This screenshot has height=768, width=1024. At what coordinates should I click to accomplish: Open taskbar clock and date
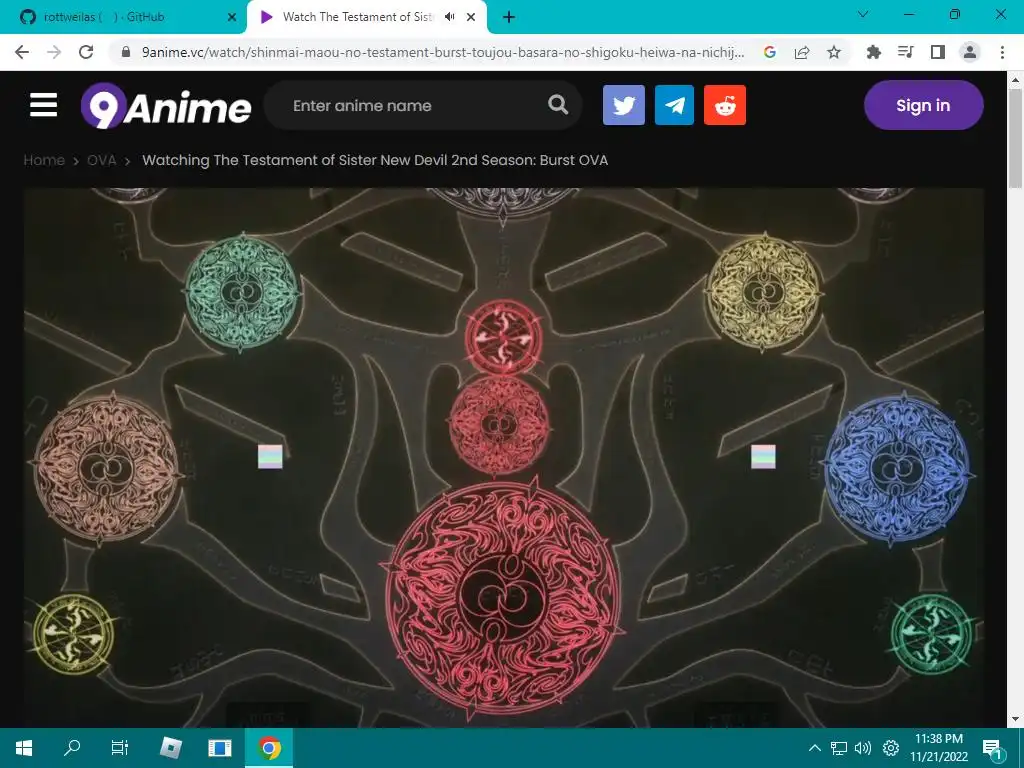[x=938, y=748]
